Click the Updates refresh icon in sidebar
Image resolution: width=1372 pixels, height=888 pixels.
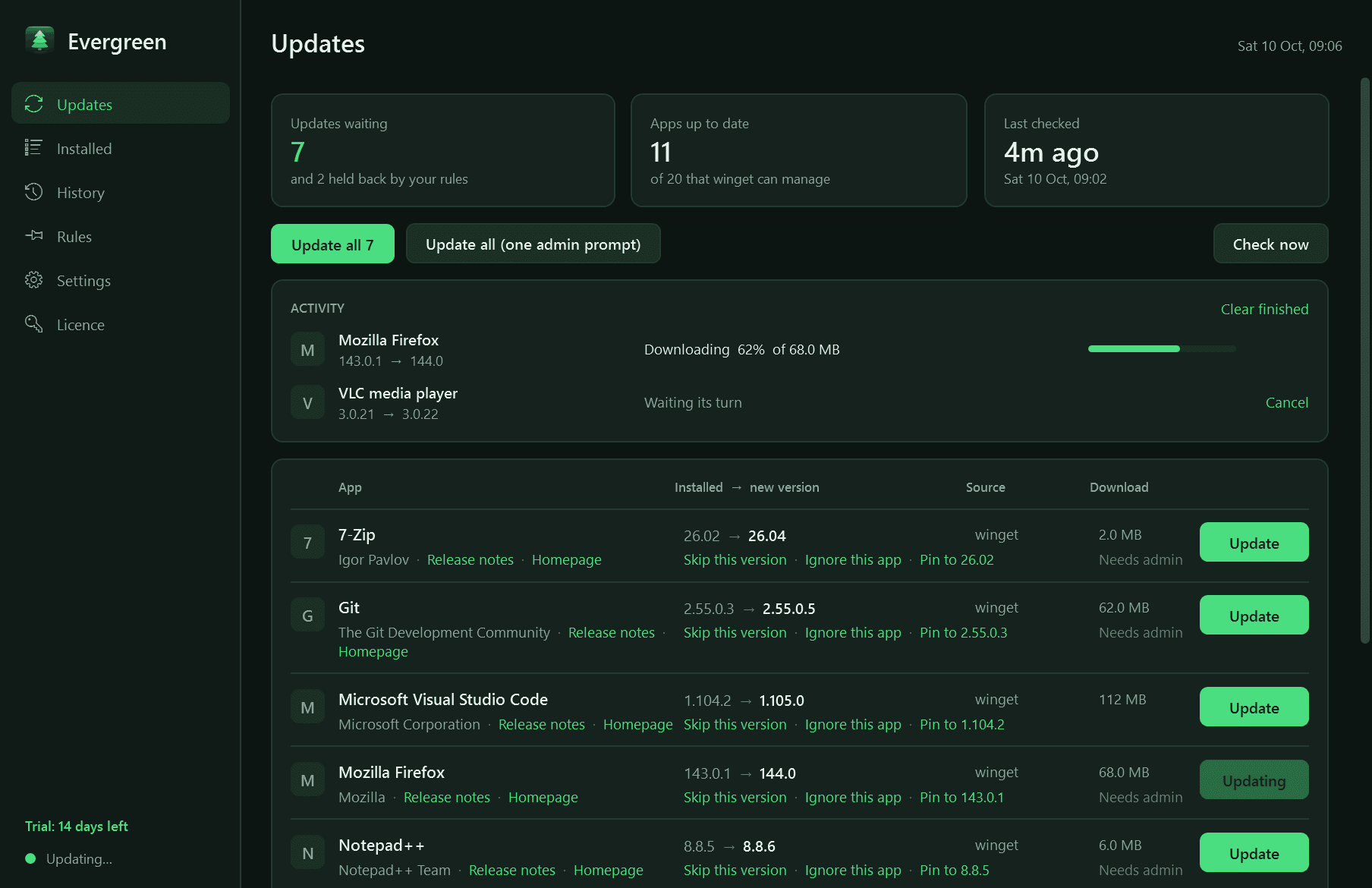click(33, 104)
